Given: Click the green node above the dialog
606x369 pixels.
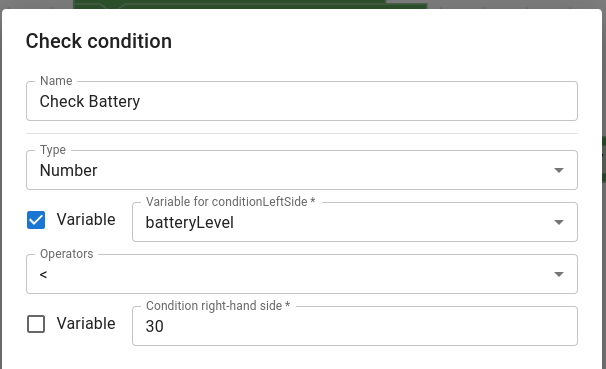Looking at the screenshot, I should click(x=250, y=4).
